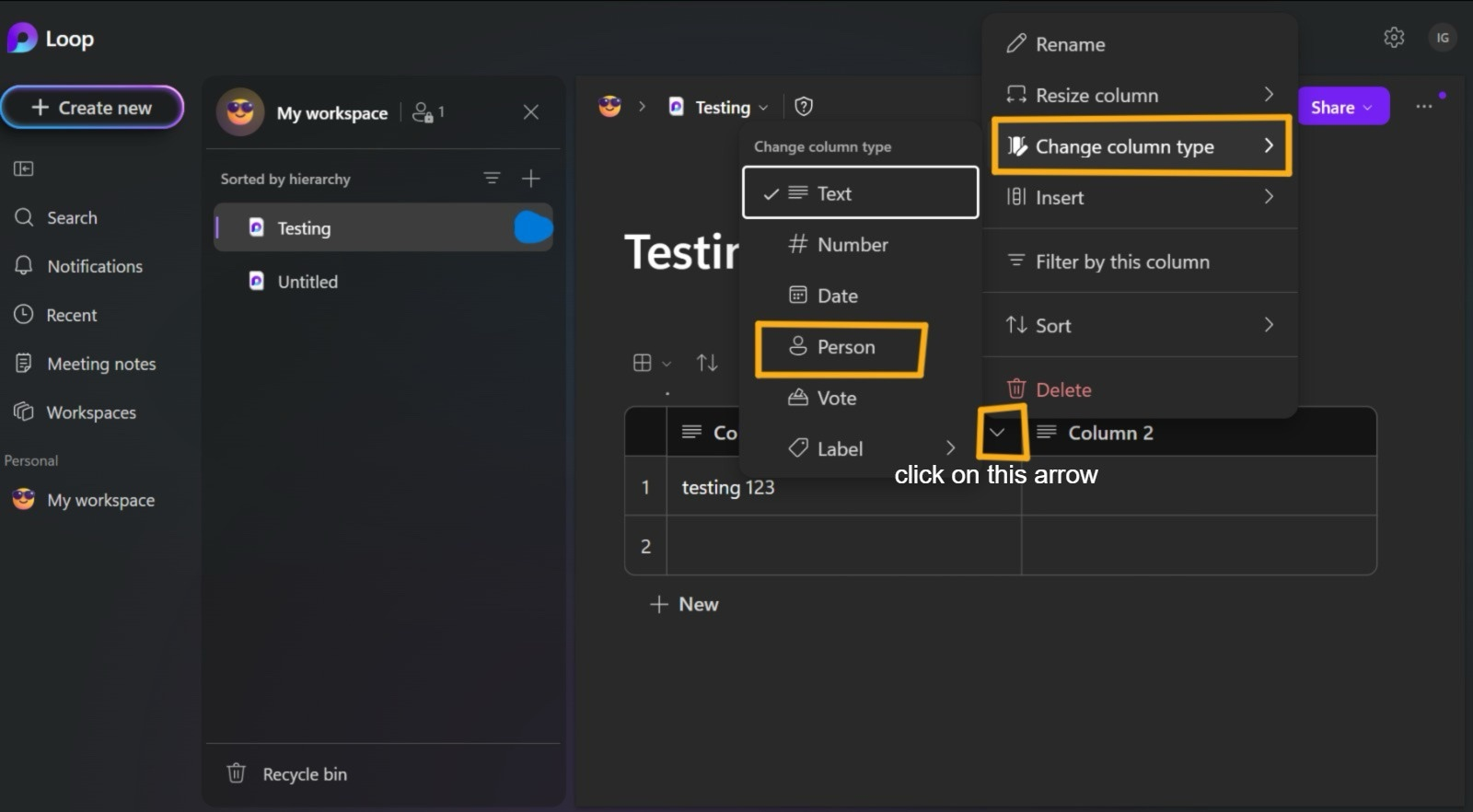This screenshot has width=1473, height=812.
Task: Open Change column type submenu
Action: tap(1141, 146)
